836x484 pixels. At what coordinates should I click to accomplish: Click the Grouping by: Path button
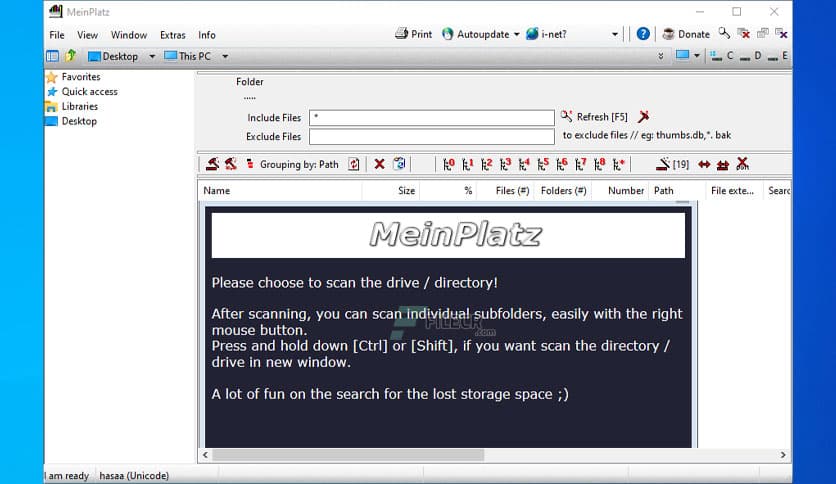pyautogui.click(x=292, y=164)
